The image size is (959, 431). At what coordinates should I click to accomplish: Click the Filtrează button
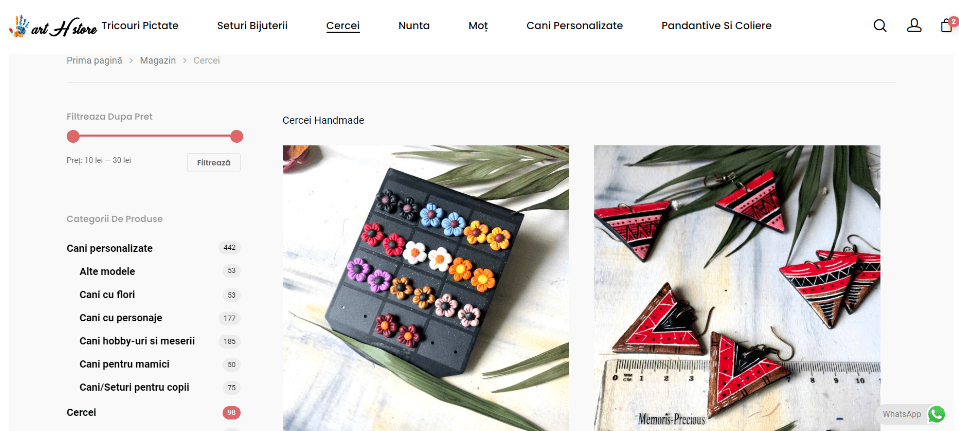(213, 163)
